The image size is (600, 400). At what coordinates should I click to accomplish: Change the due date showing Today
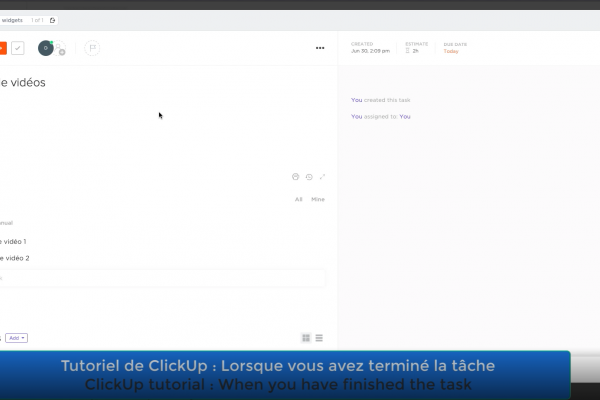click(453, 50)
